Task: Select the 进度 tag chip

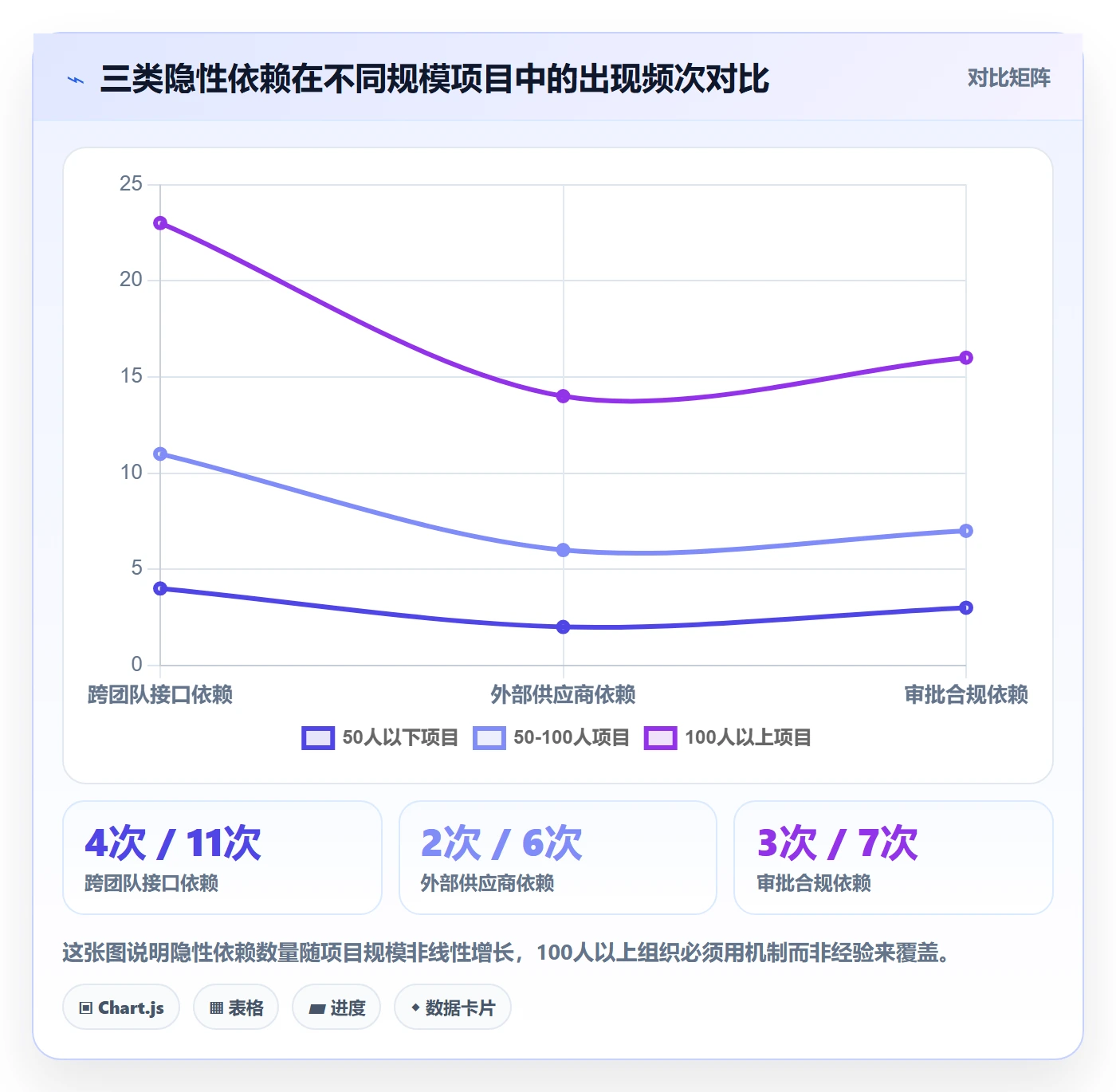Action: coord(336,1008)
